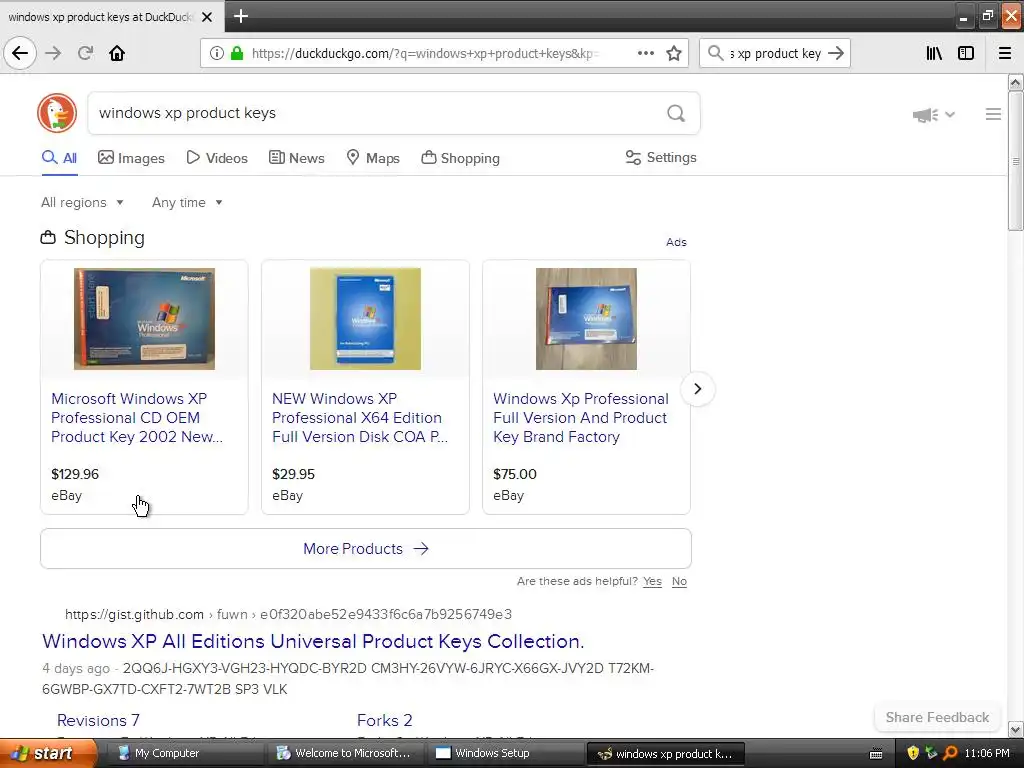This screenshot has width=1024, height=768.
Task: Click the $29.95 product thumbnail image
Action: [365, 319]
